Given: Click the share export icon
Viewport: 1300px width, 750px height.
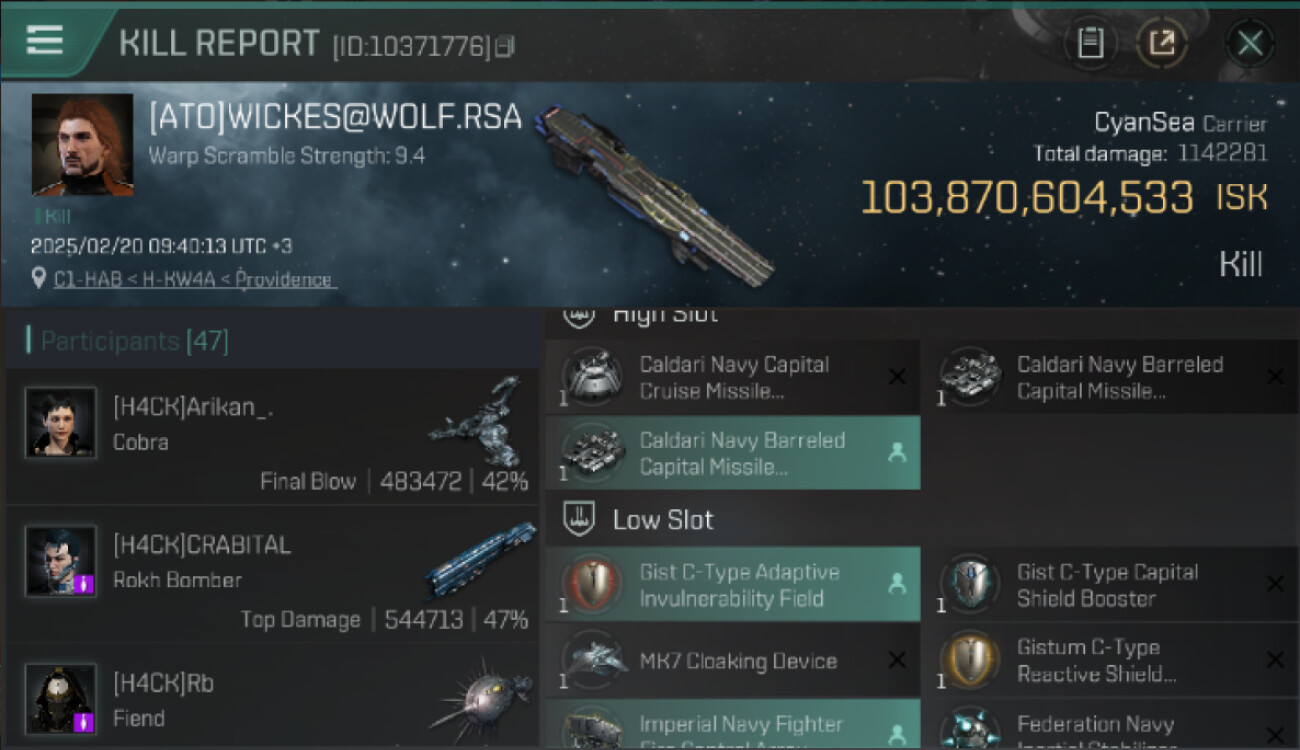Looking at the screenshot, I should 1161,43.
